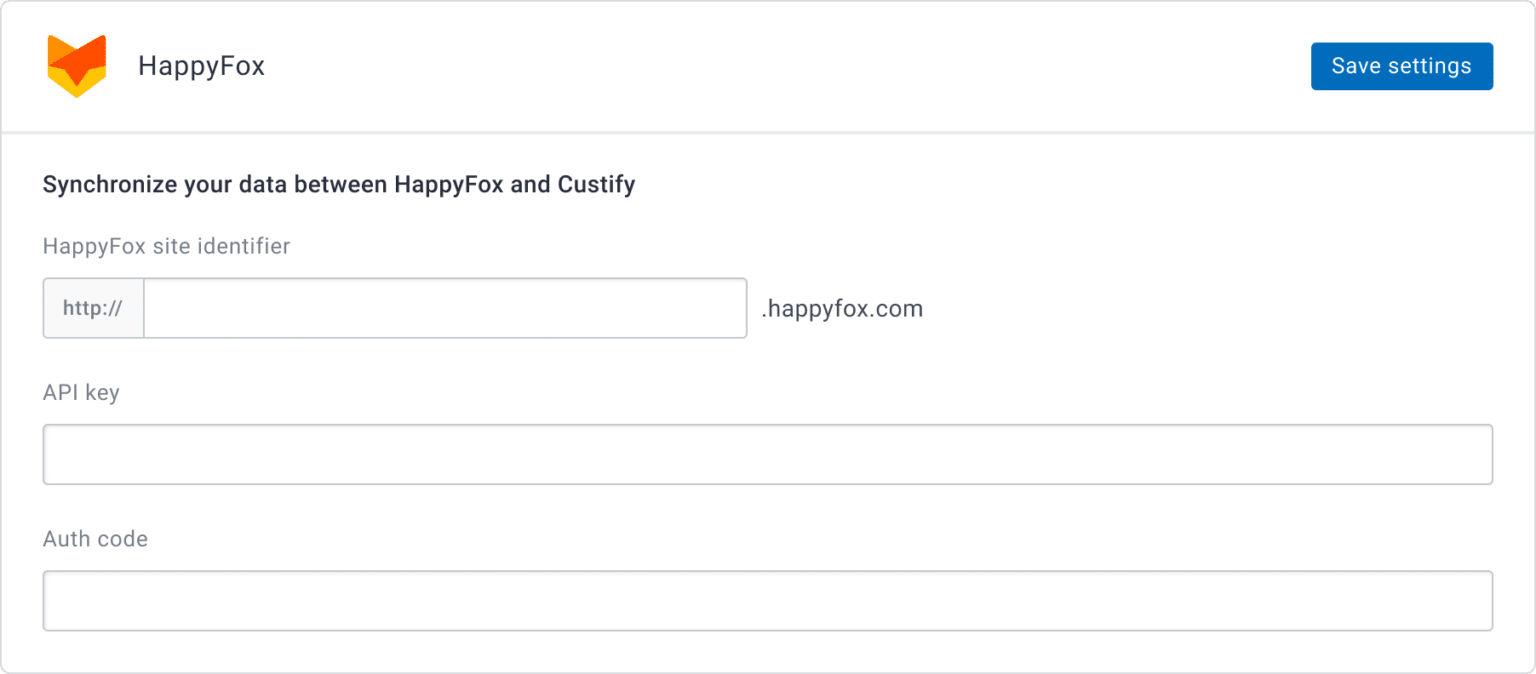Click the Auth code label
Viewport: 1536px width, 674px height.
click(94, 539)
